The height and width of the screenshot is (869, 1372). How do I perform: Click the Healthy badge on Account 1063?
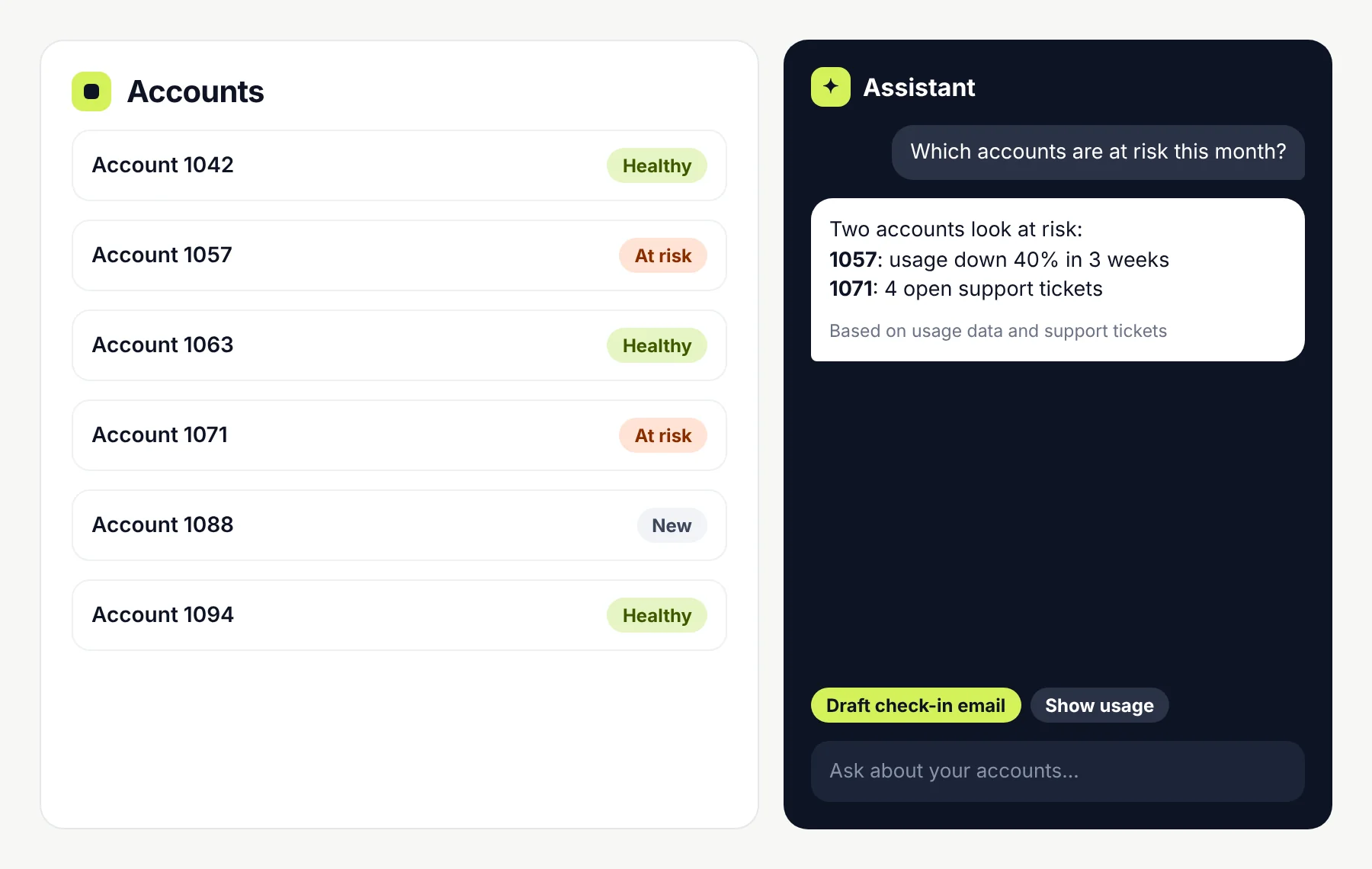click(657, 345)
